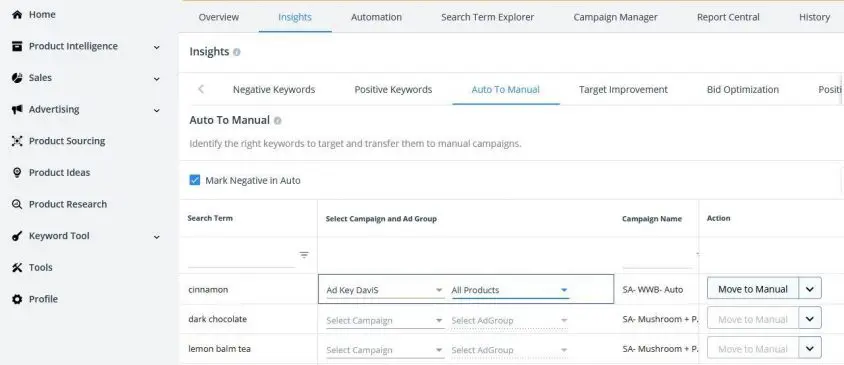Expand the Product Intelligence menu chevron
The image size is (844, 365).
pyautogui.click(x=157, y=47)
